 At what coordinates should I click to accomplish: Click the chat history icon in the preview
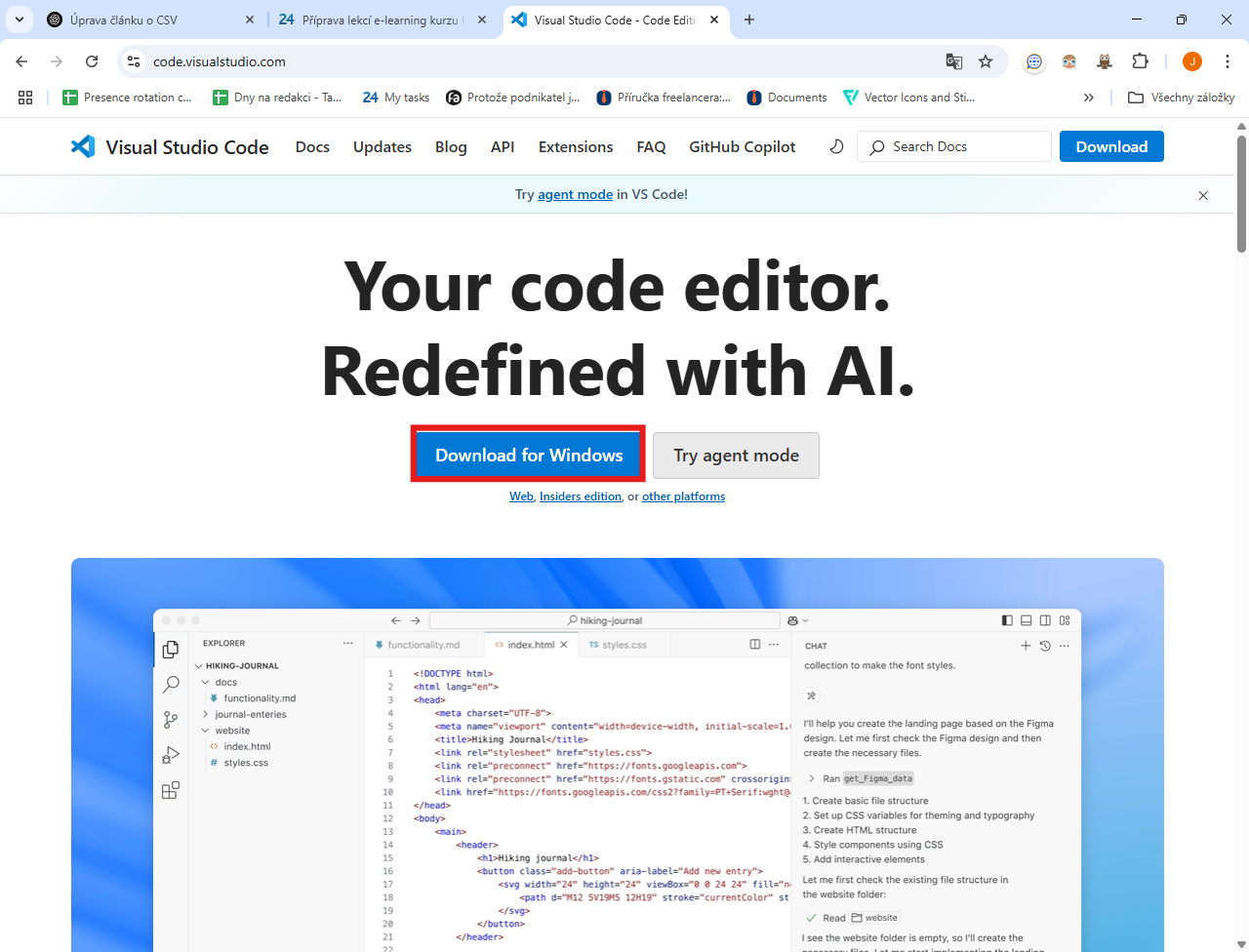(1045, 646)
